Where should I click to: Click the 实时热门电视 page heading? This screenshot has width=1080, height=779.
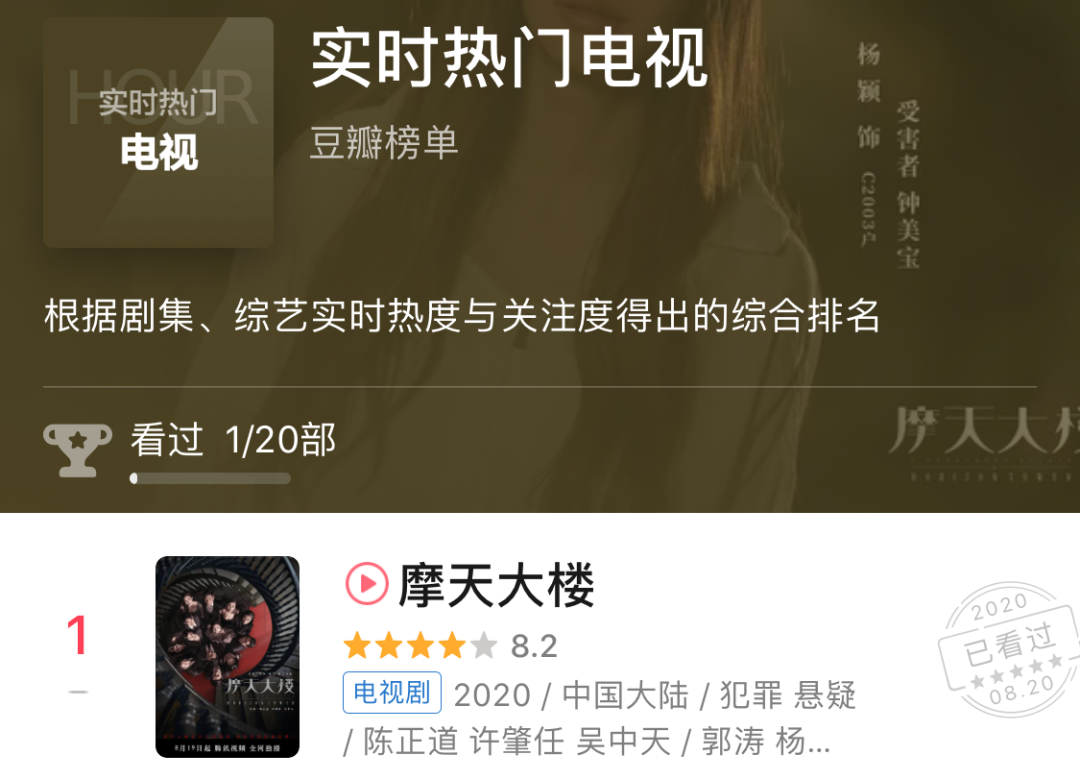point(510,58)
